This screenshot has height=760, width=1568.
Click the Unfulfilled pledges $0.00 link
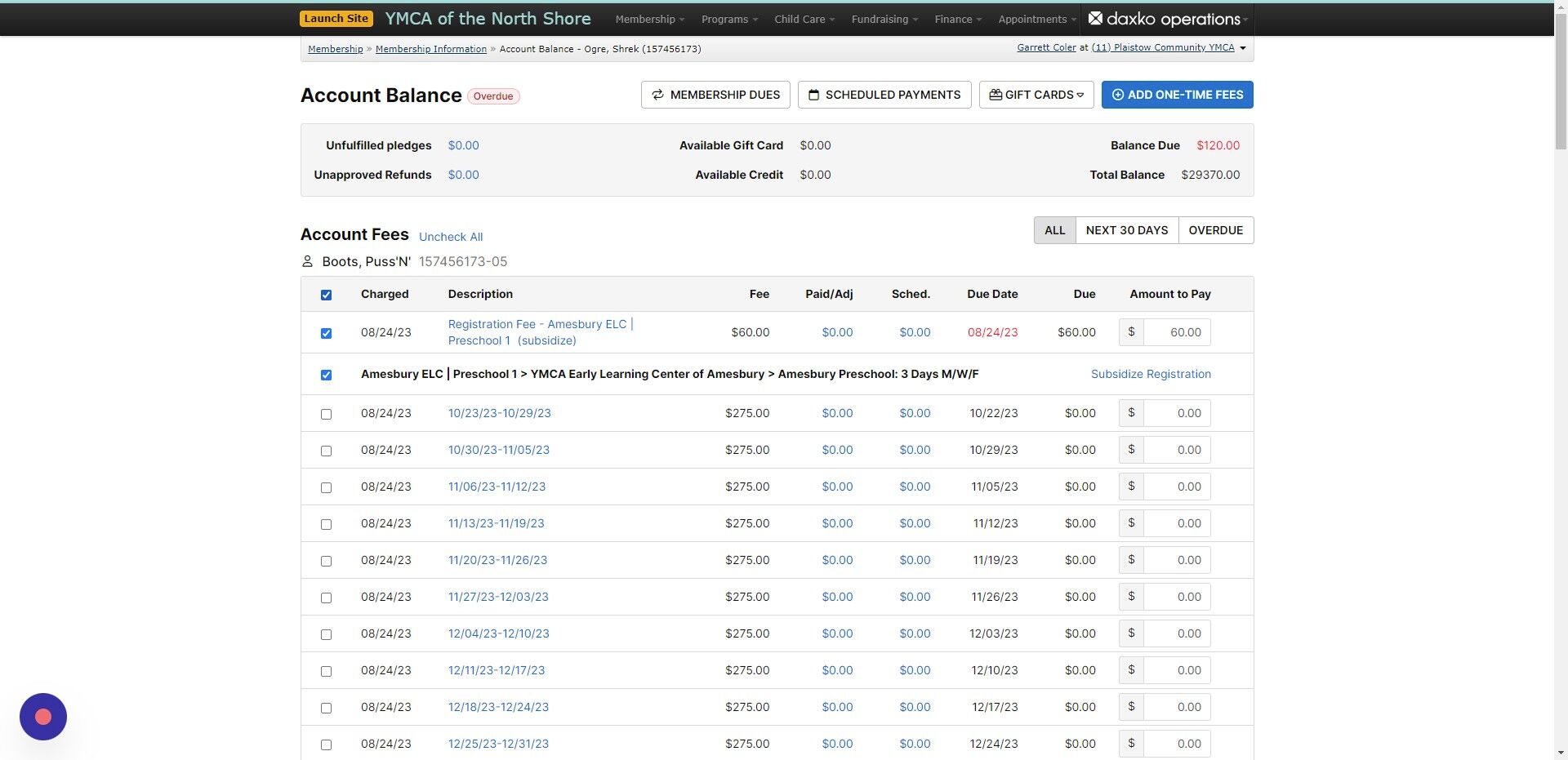click(464, 145)
